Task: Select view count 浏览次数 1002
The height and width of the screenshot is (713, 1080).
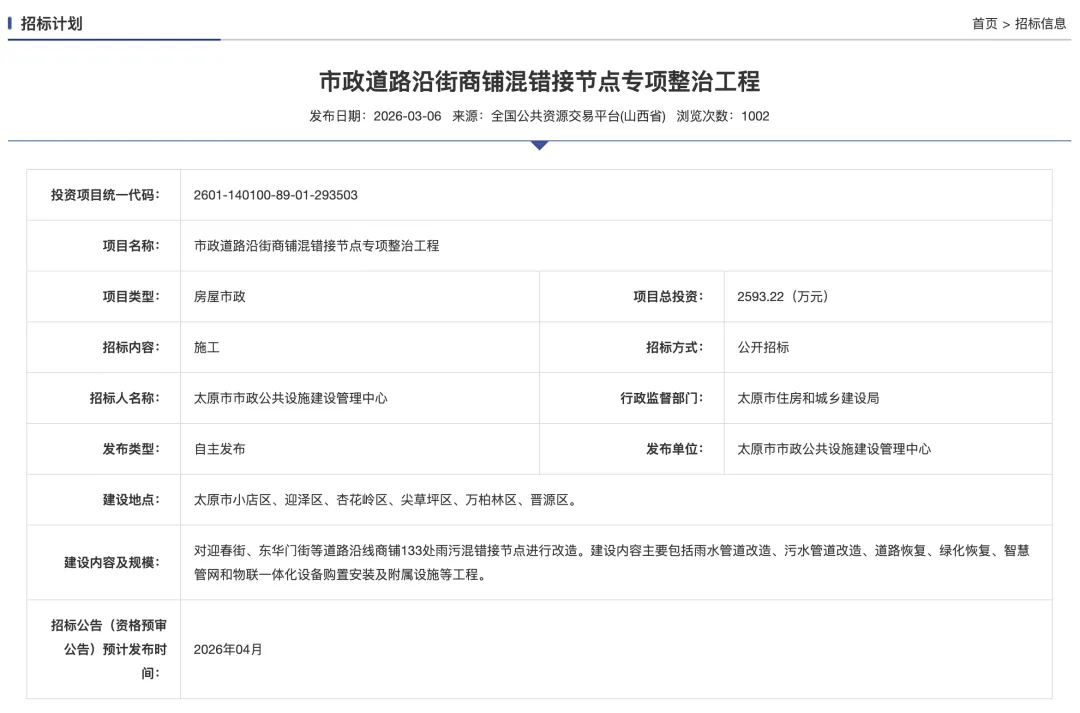Action: coord(723,116)
